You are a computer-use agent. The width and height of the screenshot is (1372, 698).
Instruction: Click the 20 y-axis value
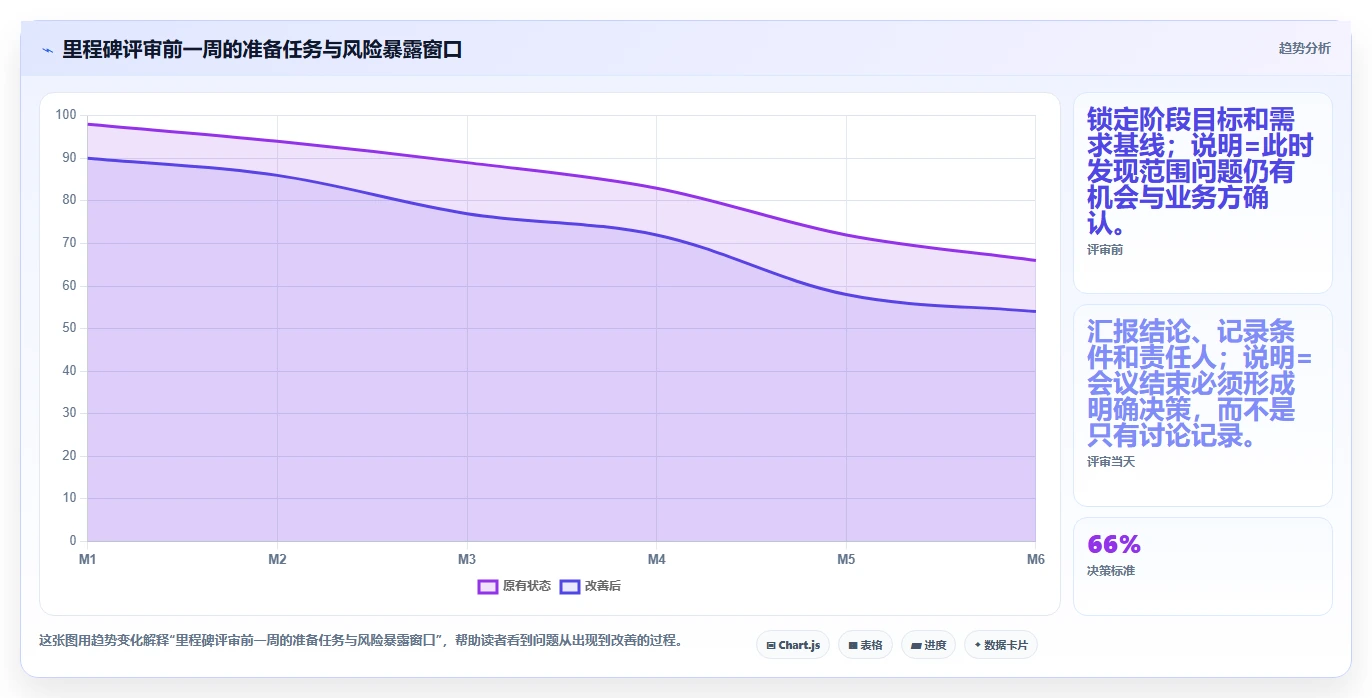[69, 456]
